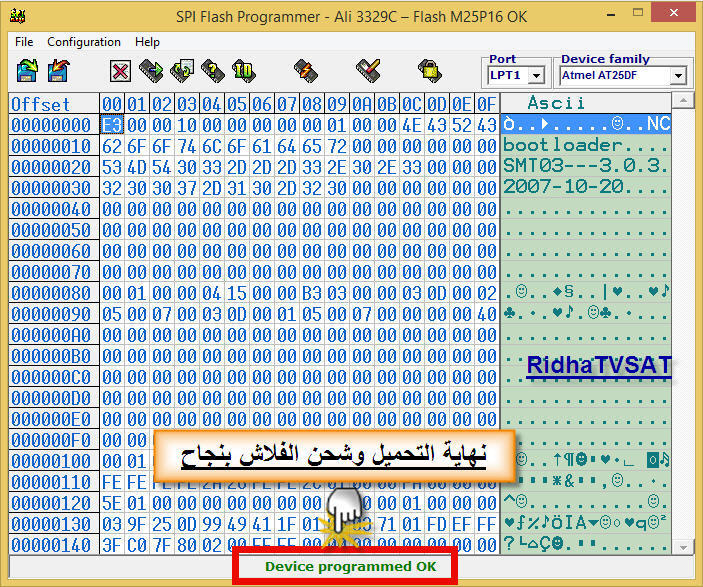This screenshot has height=587, width=703.
Task: Open the File menu
Action: [x=24, y=42]
